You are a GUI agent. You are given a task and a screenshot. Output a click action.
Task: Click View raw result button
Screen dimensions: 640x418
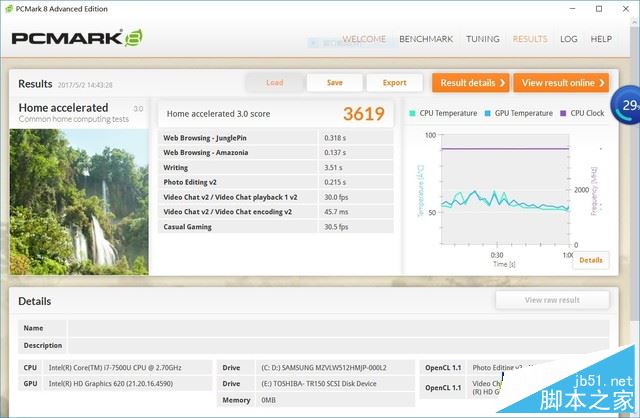click(552, 300)
